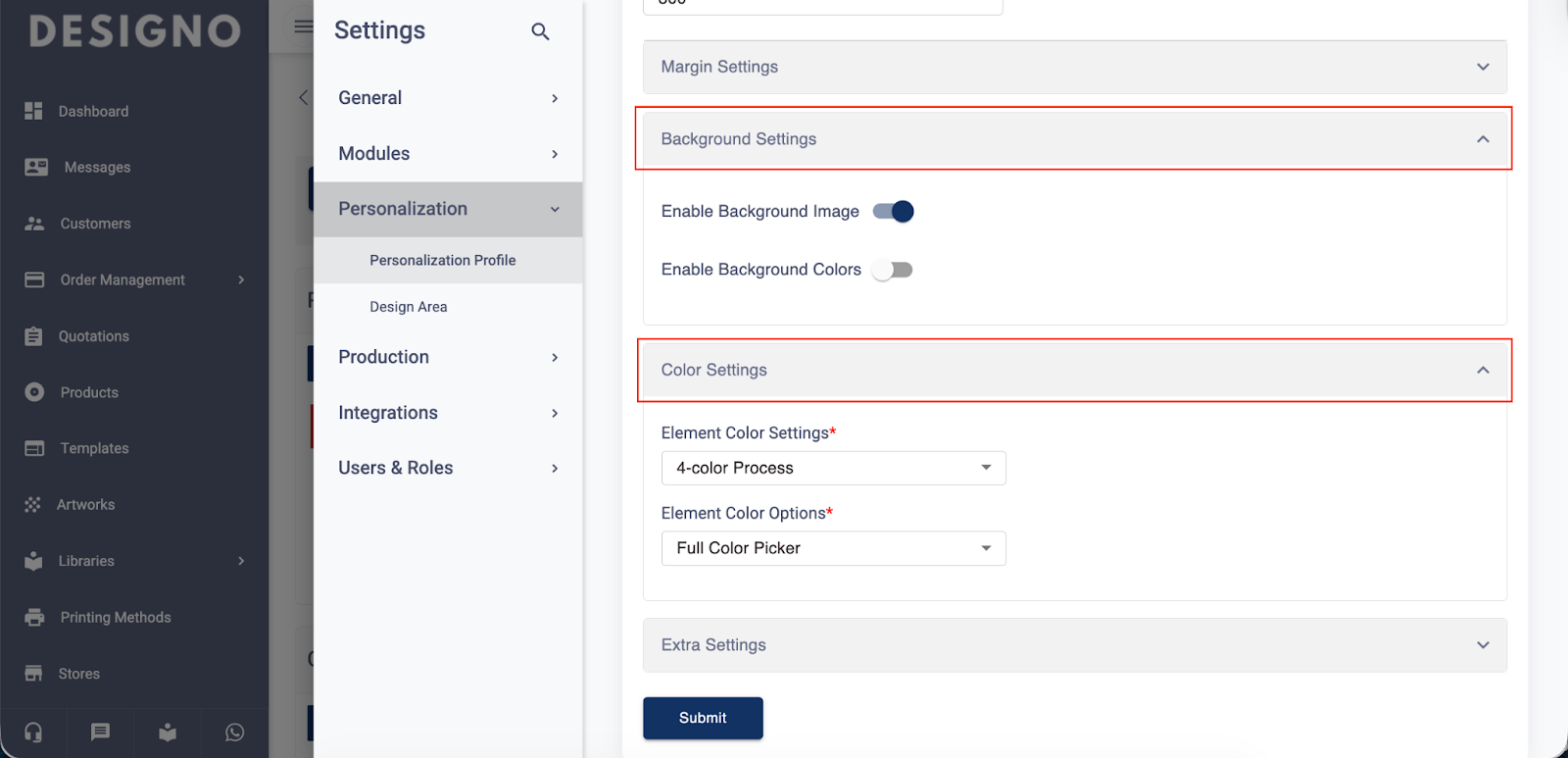Select Design Area submenu item
1568x758 pixels.
pos(409,307)
